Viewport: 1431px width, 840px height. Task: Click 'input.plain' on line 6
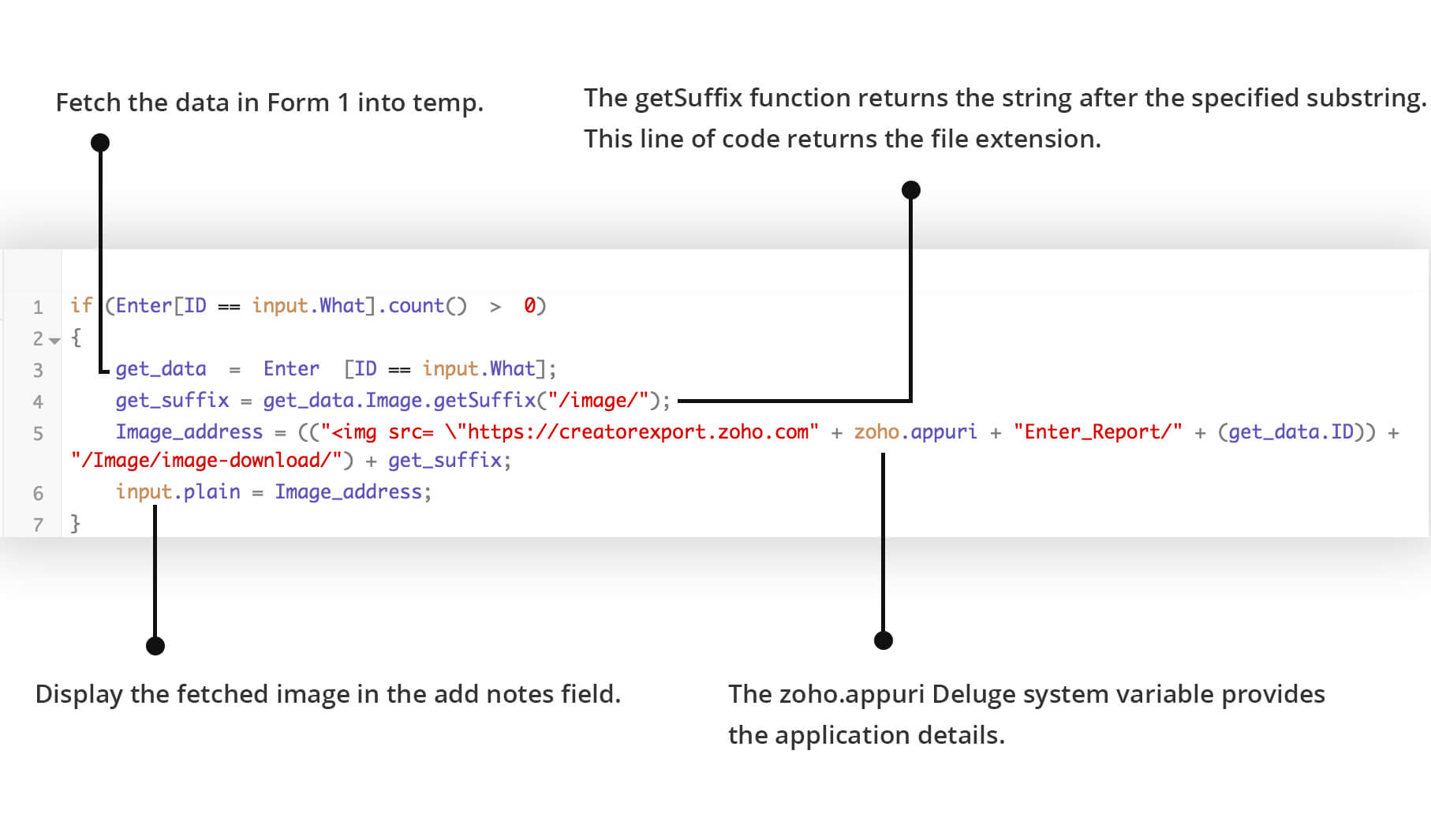pyautogui.click(x=178, y=492)
